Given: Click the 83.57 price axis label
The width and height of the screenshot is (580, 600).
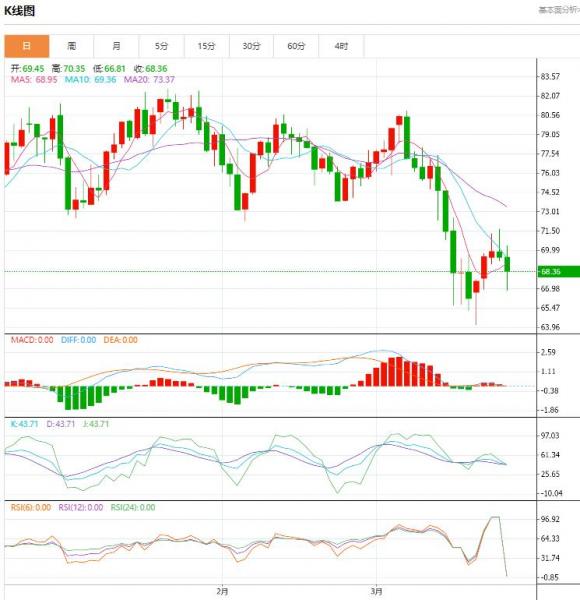Looking at the screenshot, I should coord(550,77).
